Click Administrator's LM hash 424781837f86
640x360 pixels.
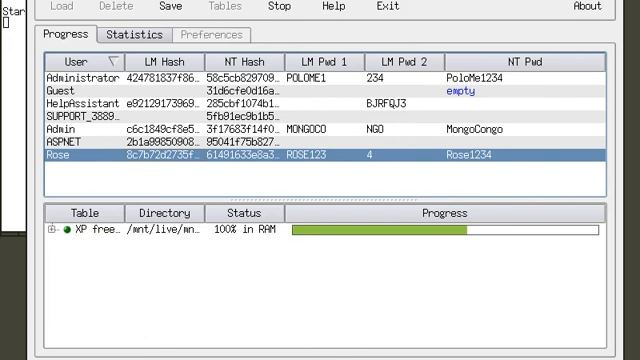tap(163, 78)
